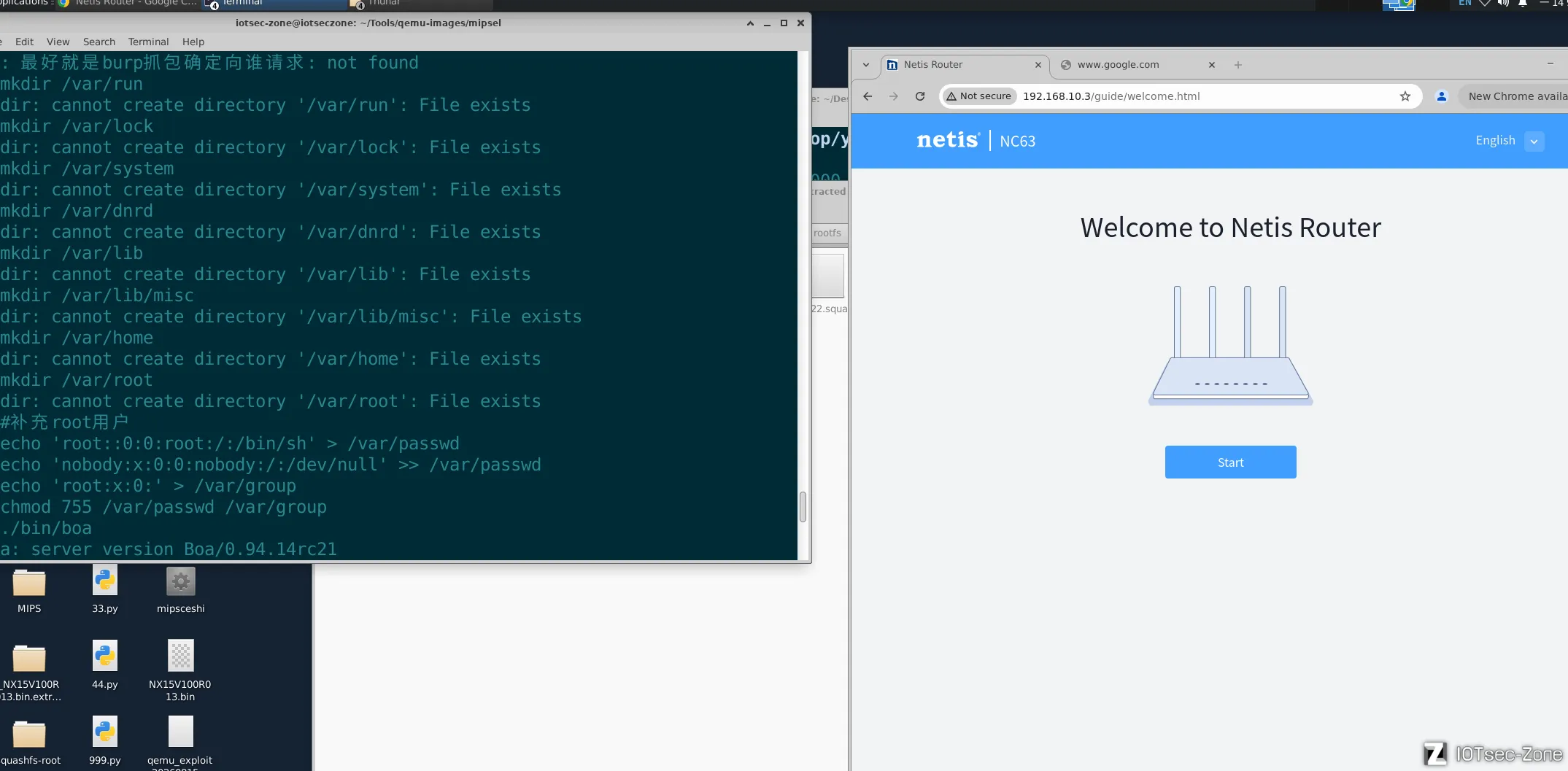Click the 'server version Boa/0.94.14rc21' line
The image size is (1568, 771).
point(184,549)
